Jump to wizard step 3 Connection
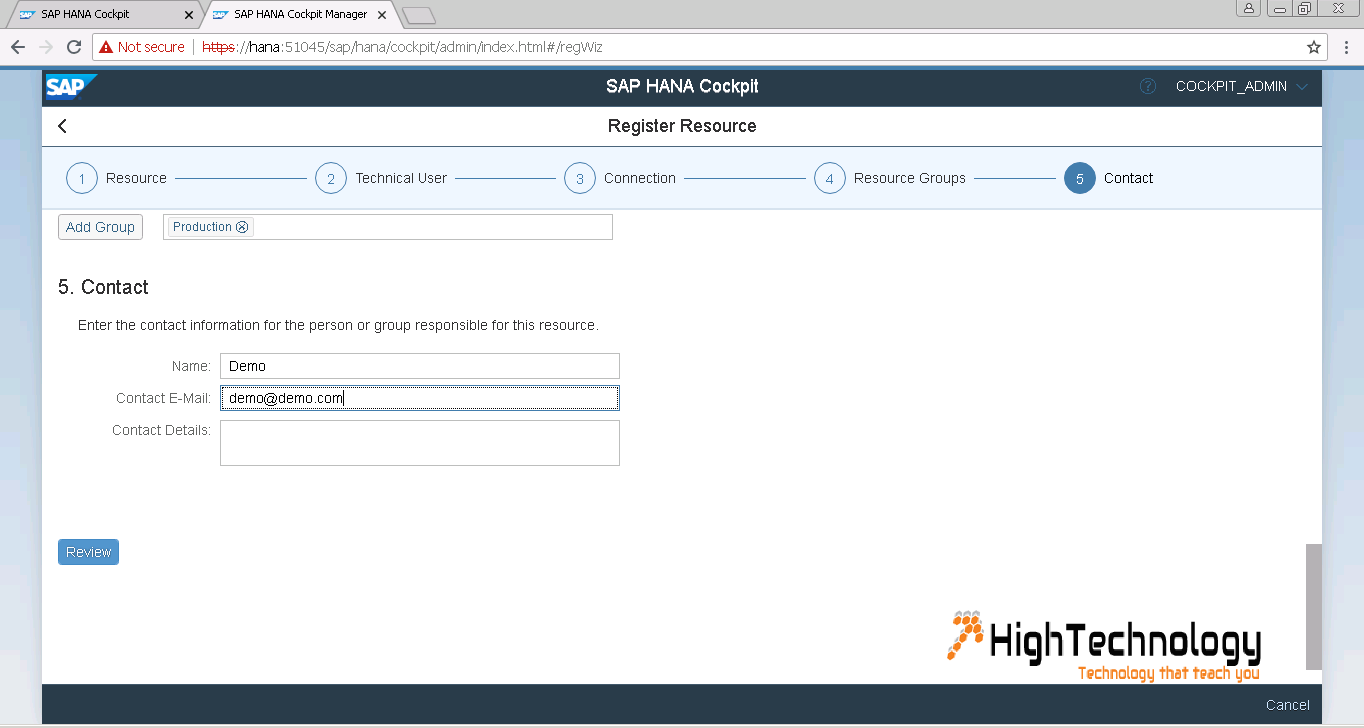1364x728 pixels. click(620, 178)
